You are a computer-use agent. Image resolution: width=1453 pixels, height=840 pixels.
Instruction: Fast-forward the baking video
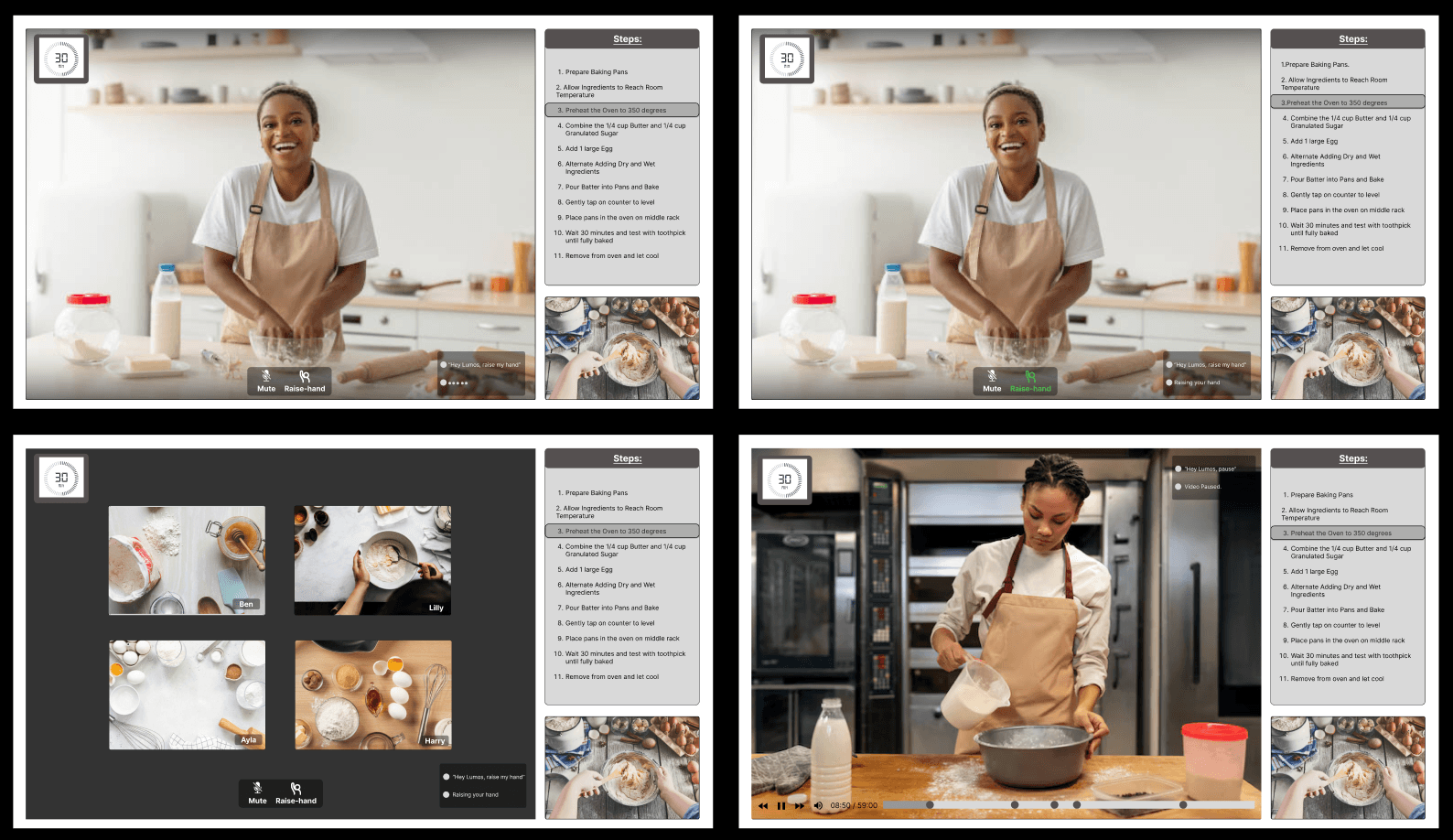click(x=800, y=806)
